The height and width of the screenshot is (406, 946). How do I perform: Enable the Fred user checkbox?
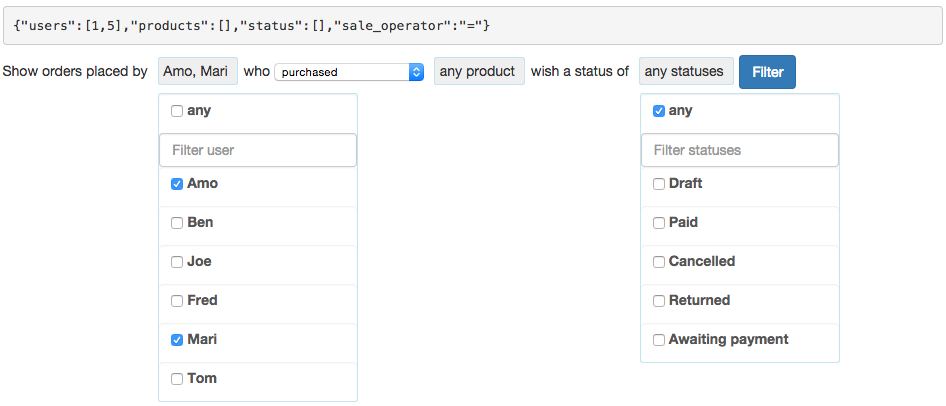177,301
